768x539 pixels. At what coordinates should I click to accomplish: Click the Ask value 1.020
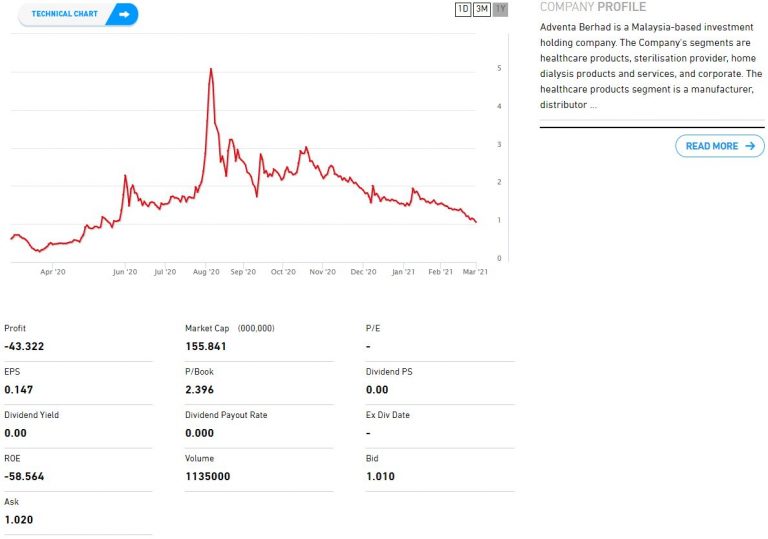coord(18,520)
